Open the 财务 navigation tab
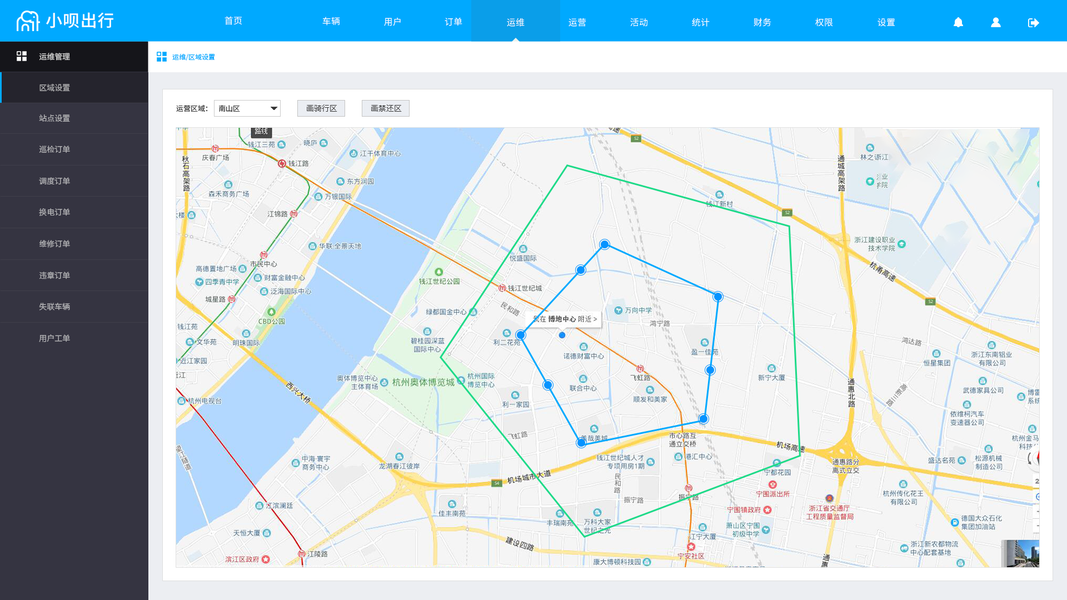This screenshot has width=1067, height=600. pyautogui.click(x=762, y=22)
